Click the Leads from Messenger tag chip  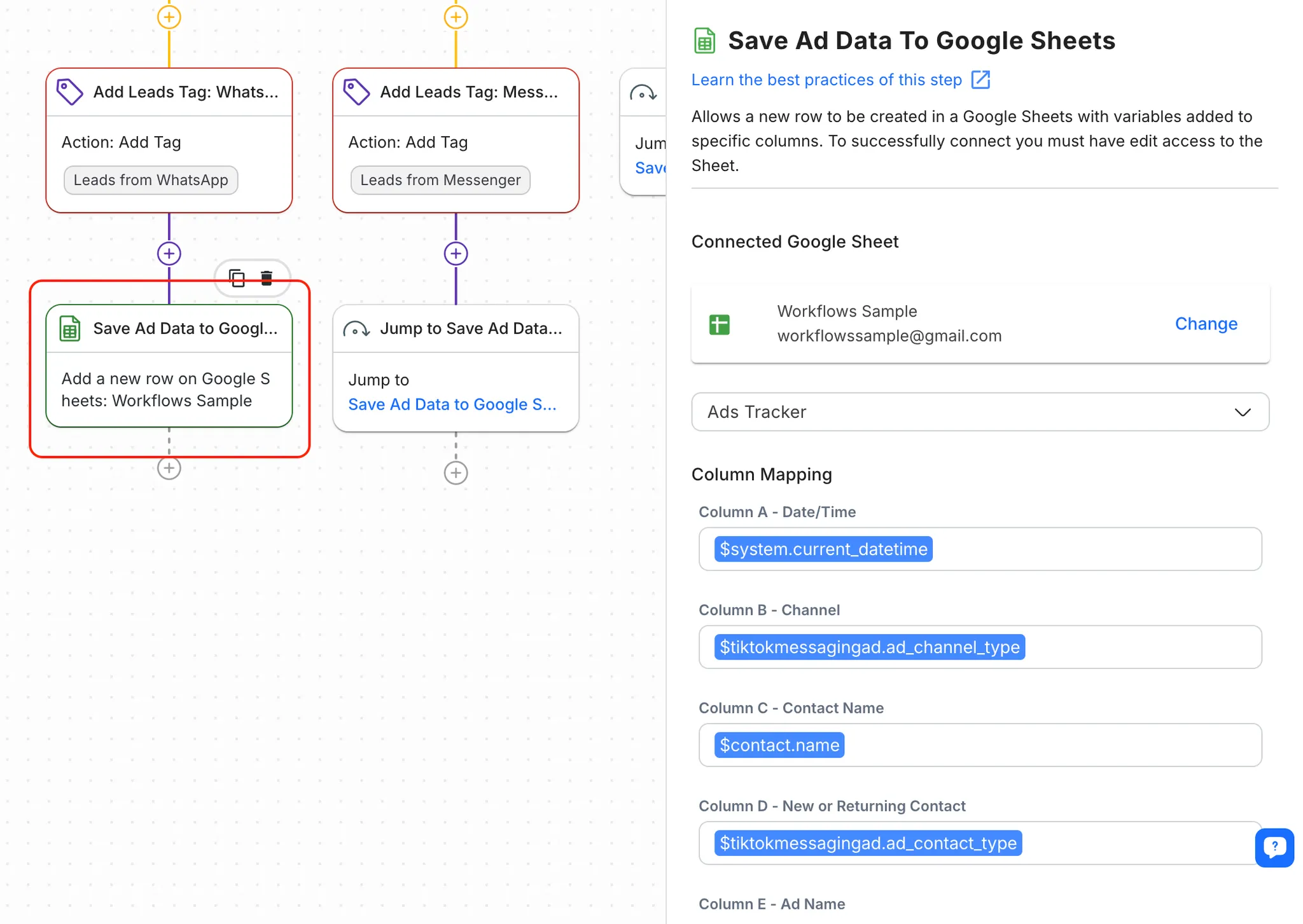[x=440, y=180]
